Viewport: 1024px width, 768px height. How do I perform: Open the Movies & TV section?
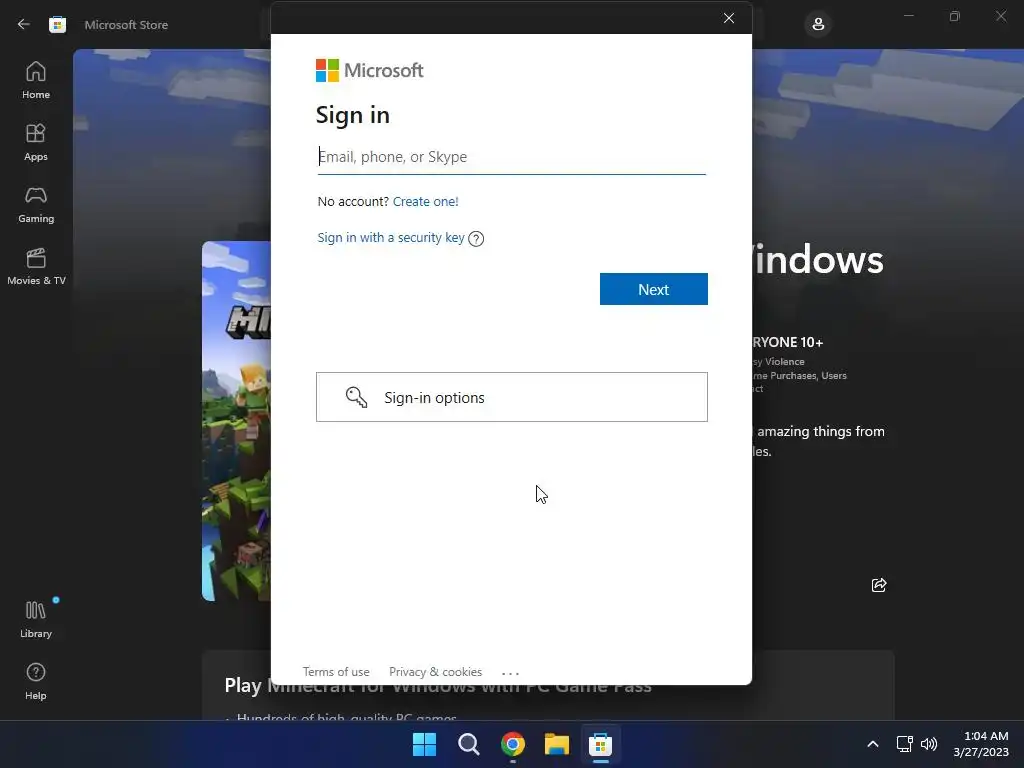point(36,266)
